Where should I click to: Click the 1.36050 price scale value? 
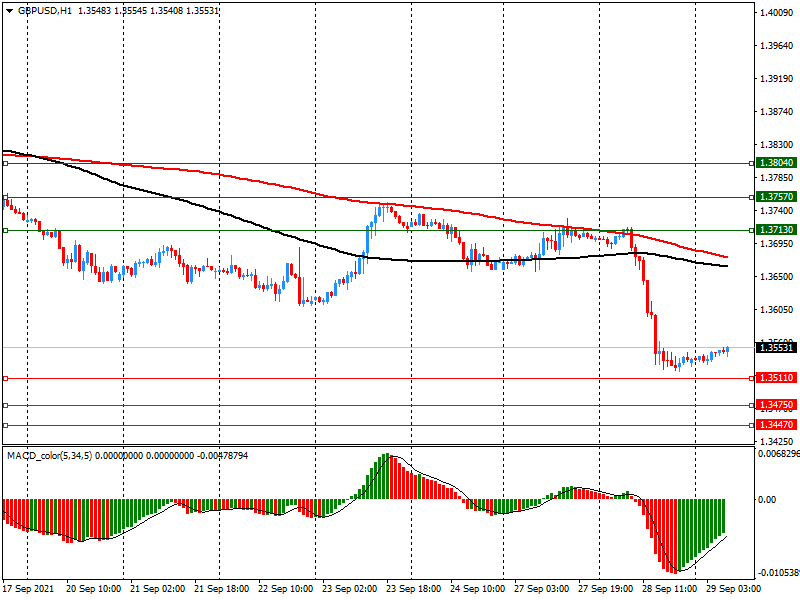click(x=777, y=310)
